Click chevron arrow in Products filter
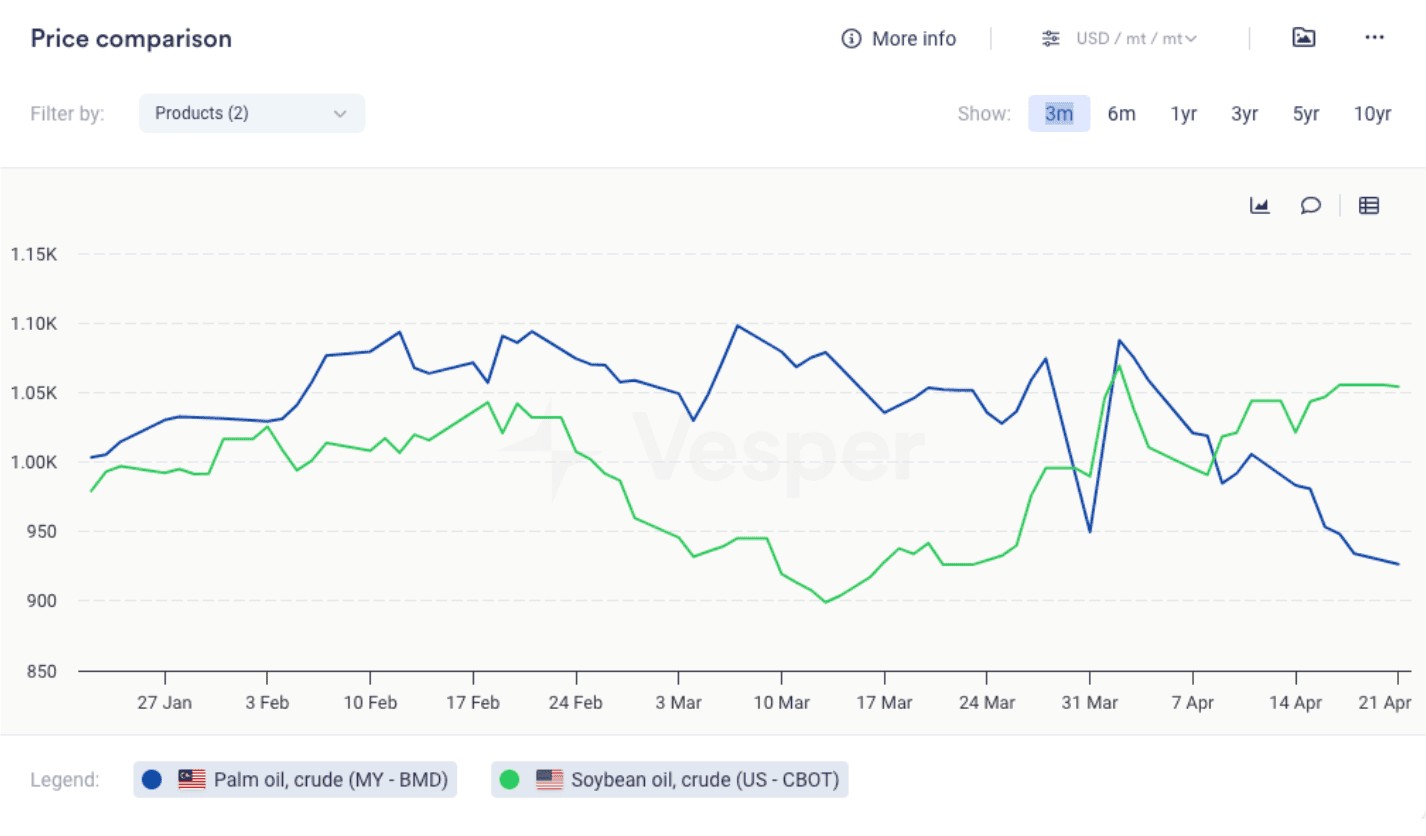This screenshot has width=1426, height=836. 340,114
